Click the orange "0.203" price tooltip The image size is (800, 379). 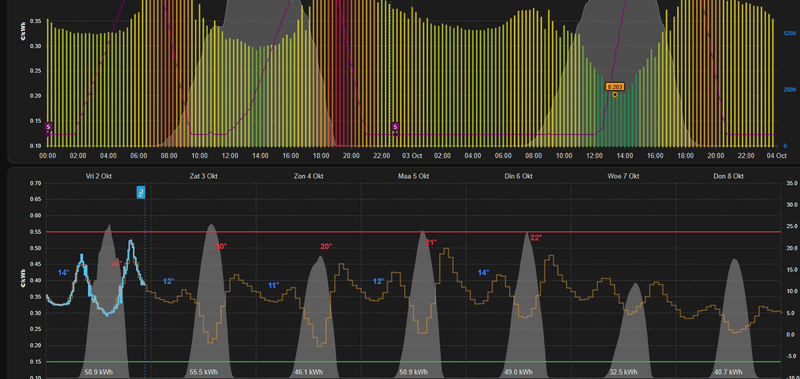click(x=615, y=87)
